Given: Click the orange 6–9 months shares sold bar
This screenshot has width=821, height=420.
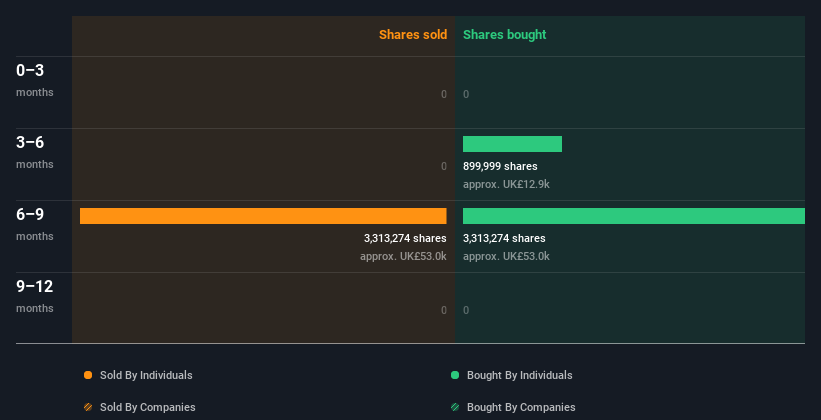Looking at the screenshot, I should [x=263, y=216].
